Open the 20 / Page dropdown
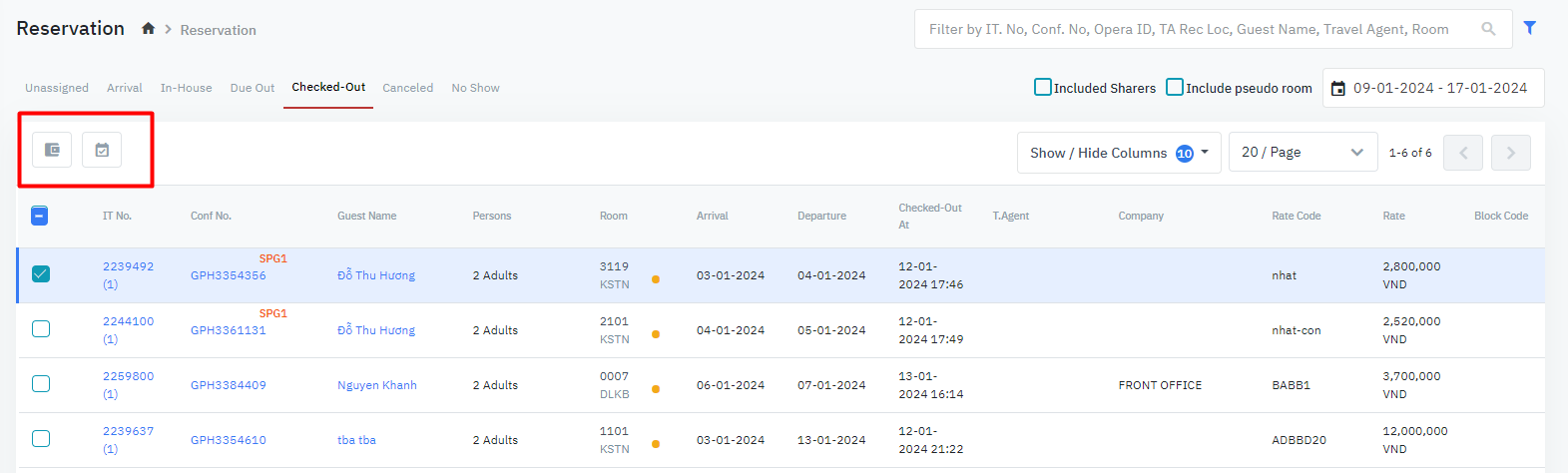 1302,153
